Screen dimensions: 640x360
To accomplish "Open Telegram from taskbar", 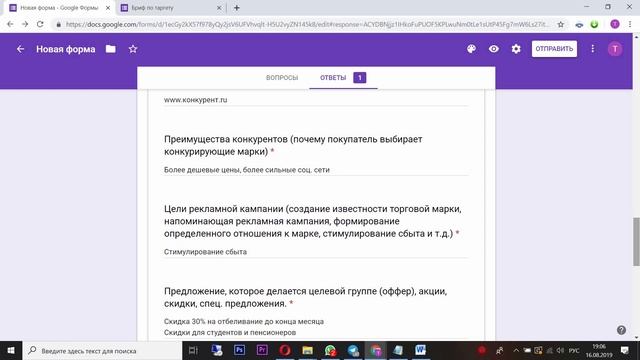I will (353, 350).
